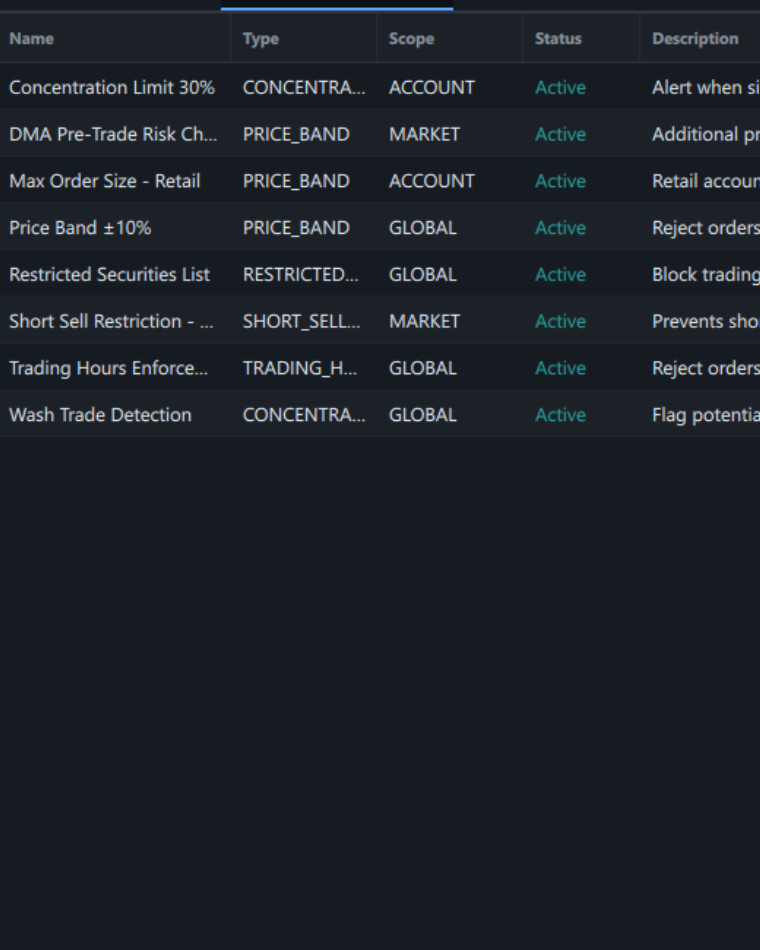Click PRICE_BAND type in DMA Pre-Trade row
This screenshot has height=950, width=760.
click(x=296, y=134)
